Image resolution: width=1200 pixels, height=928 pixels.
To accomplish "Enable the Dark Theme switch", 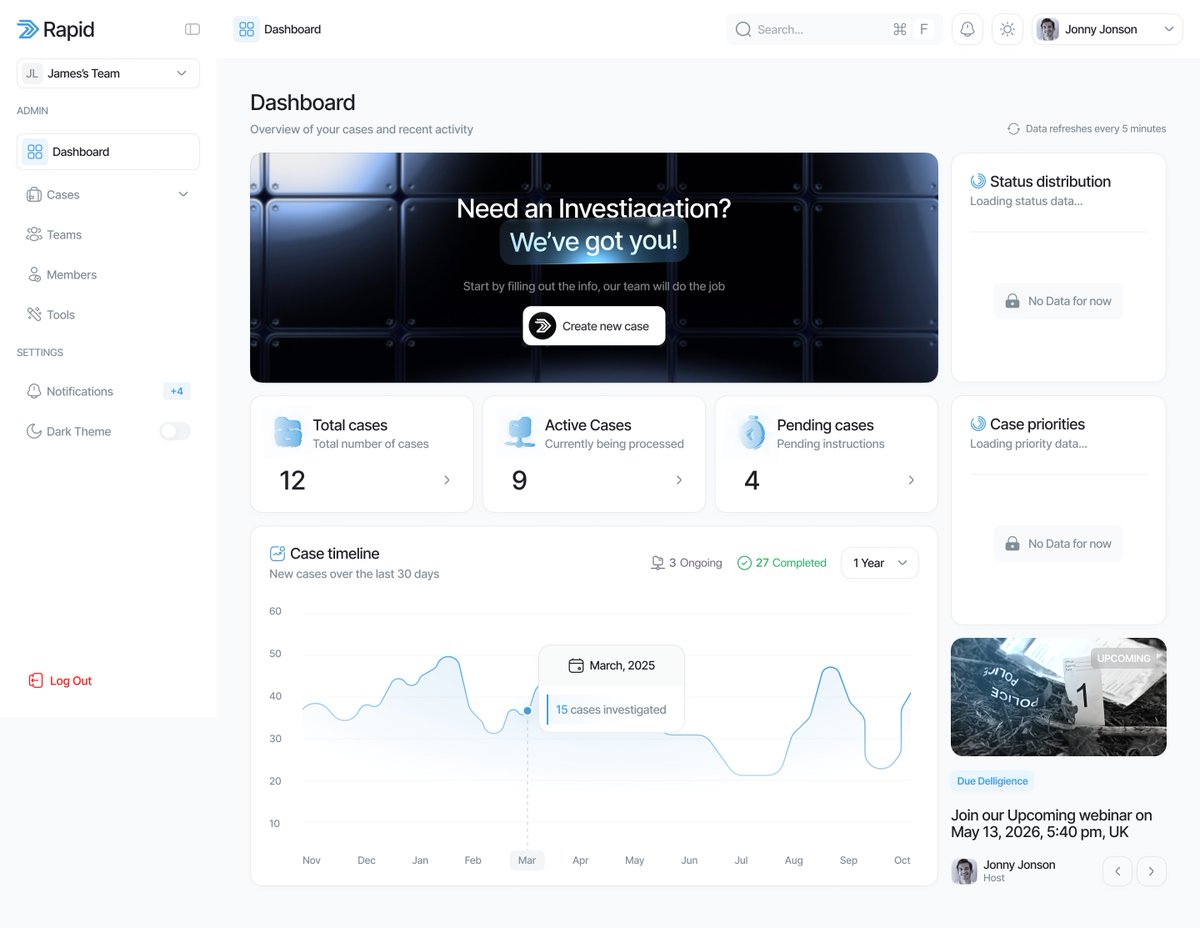I will pos(174,431).
